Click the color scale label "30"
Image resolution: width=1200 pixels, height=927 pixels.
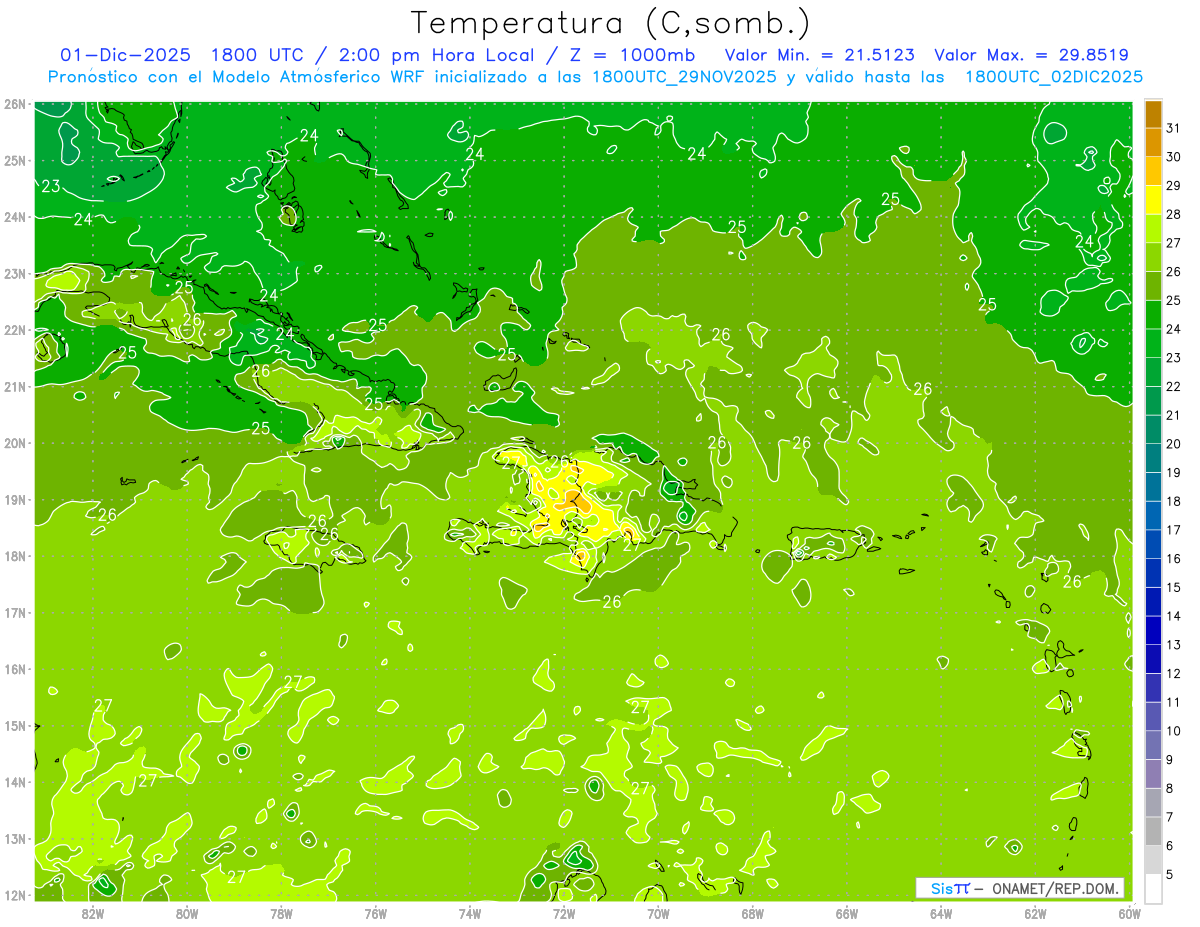click(x=1173, y=157)
